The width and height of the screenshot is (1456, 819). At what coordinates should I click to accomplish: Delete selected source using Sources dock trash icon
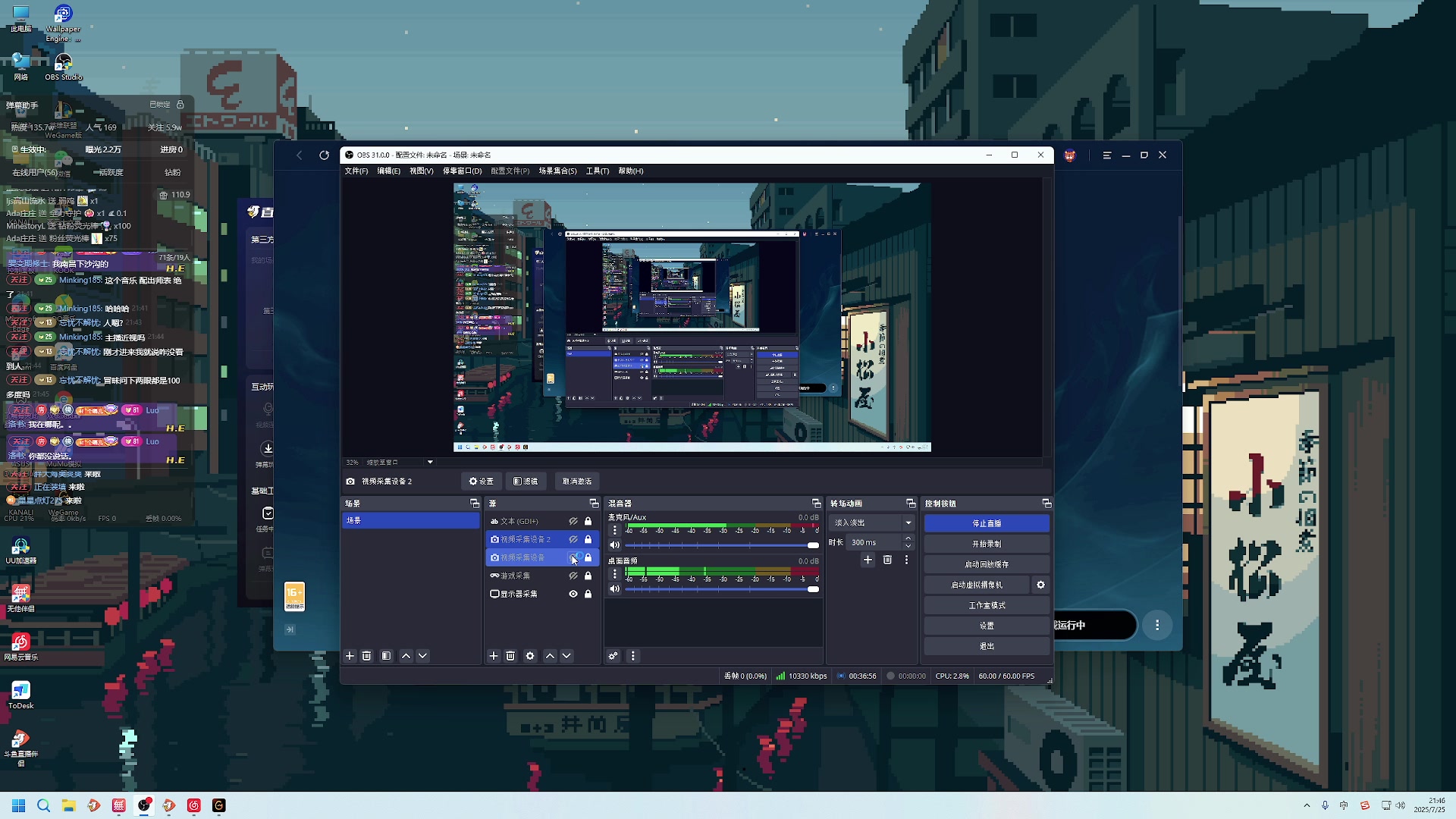pyautogui.click(x=510, y=656)
